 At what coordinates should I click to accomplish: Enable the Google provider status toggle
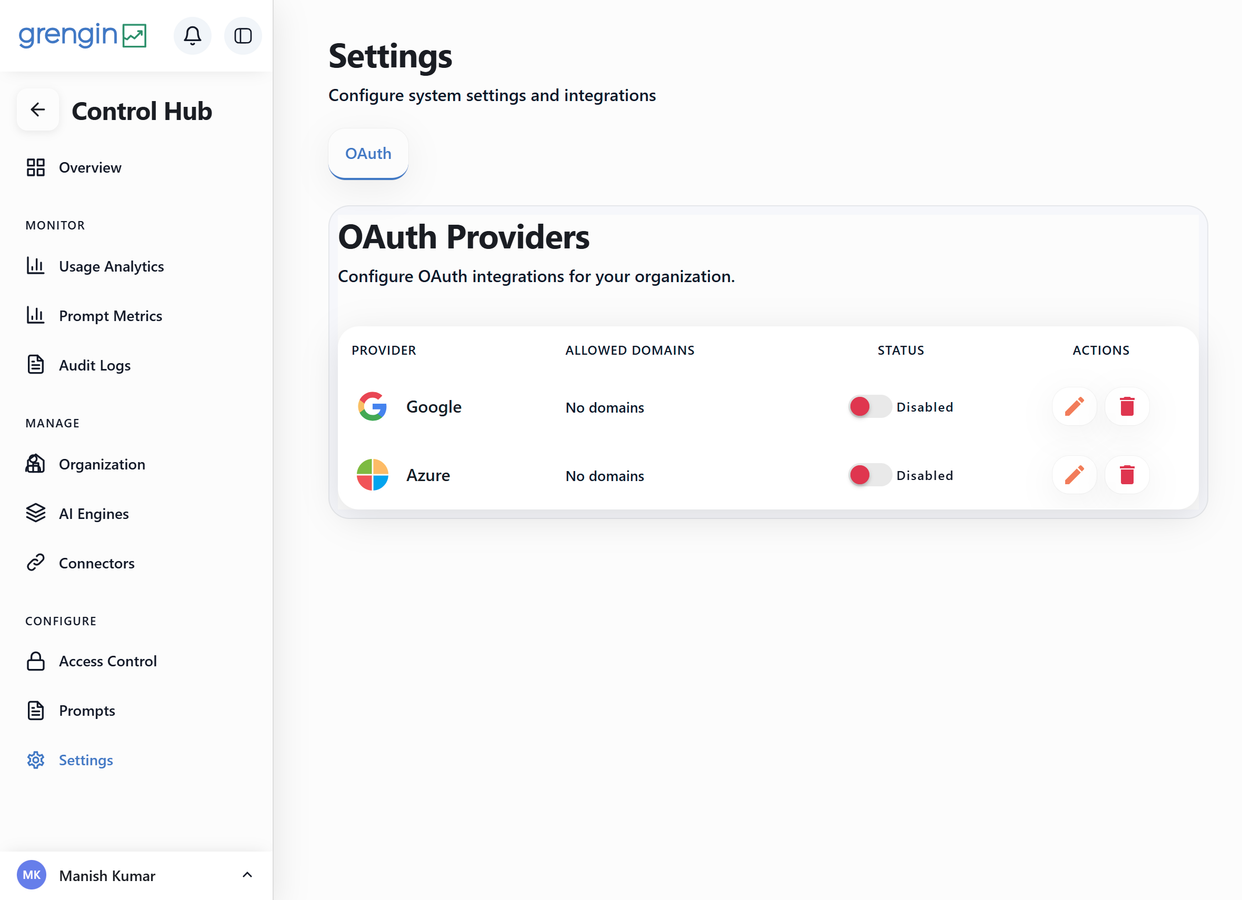(869, 407)
